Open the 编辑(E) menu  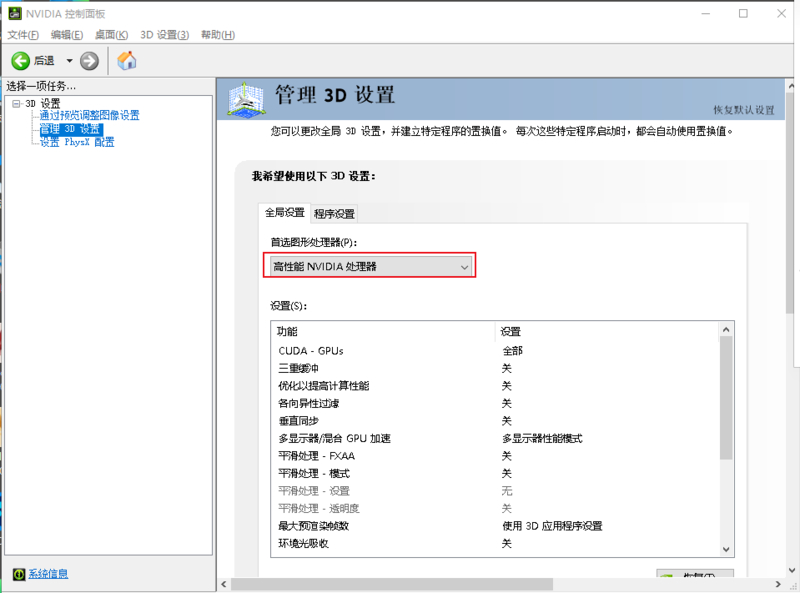(67, 35)
